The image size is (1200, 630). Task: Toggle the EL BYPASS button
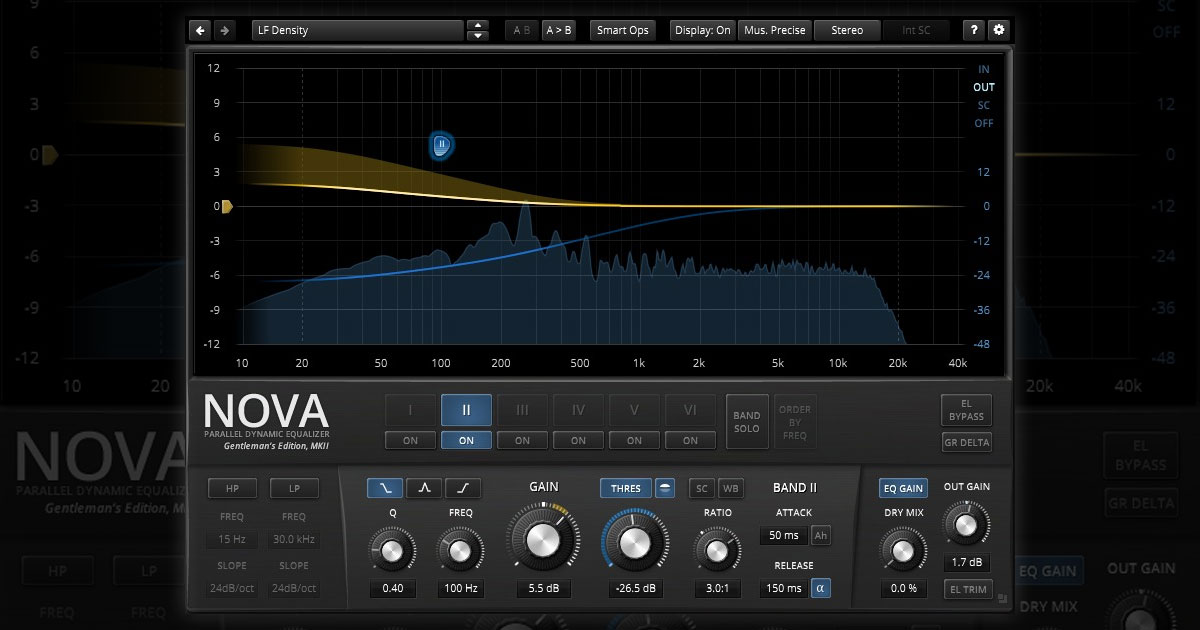point(966,410)
